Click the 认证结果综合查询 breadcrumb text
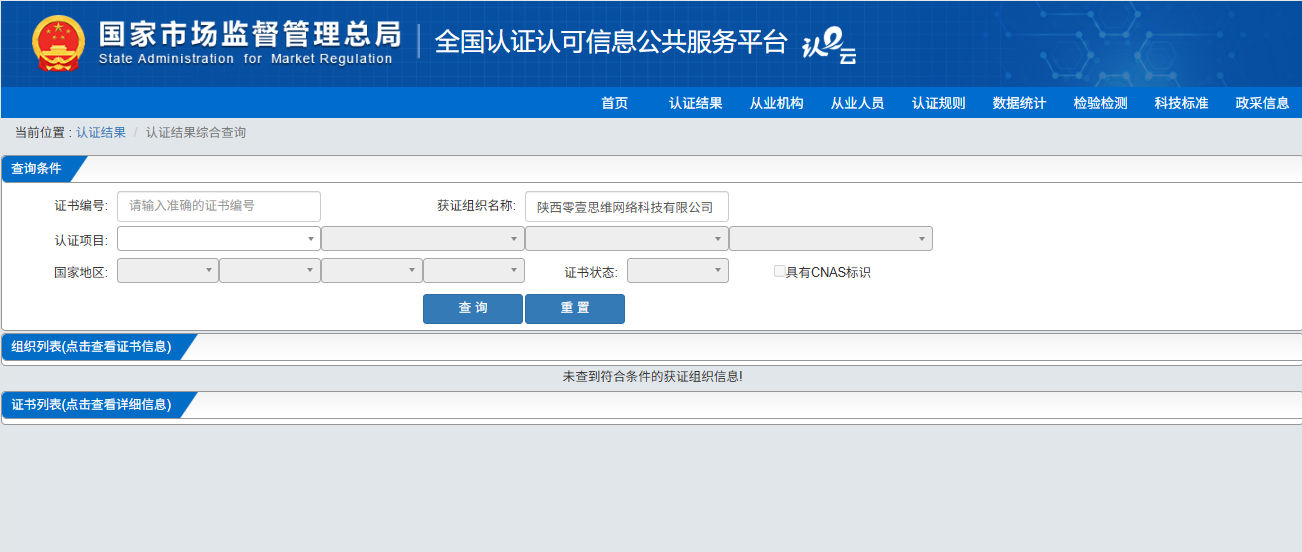1302x552 pixels. (196, 132)
